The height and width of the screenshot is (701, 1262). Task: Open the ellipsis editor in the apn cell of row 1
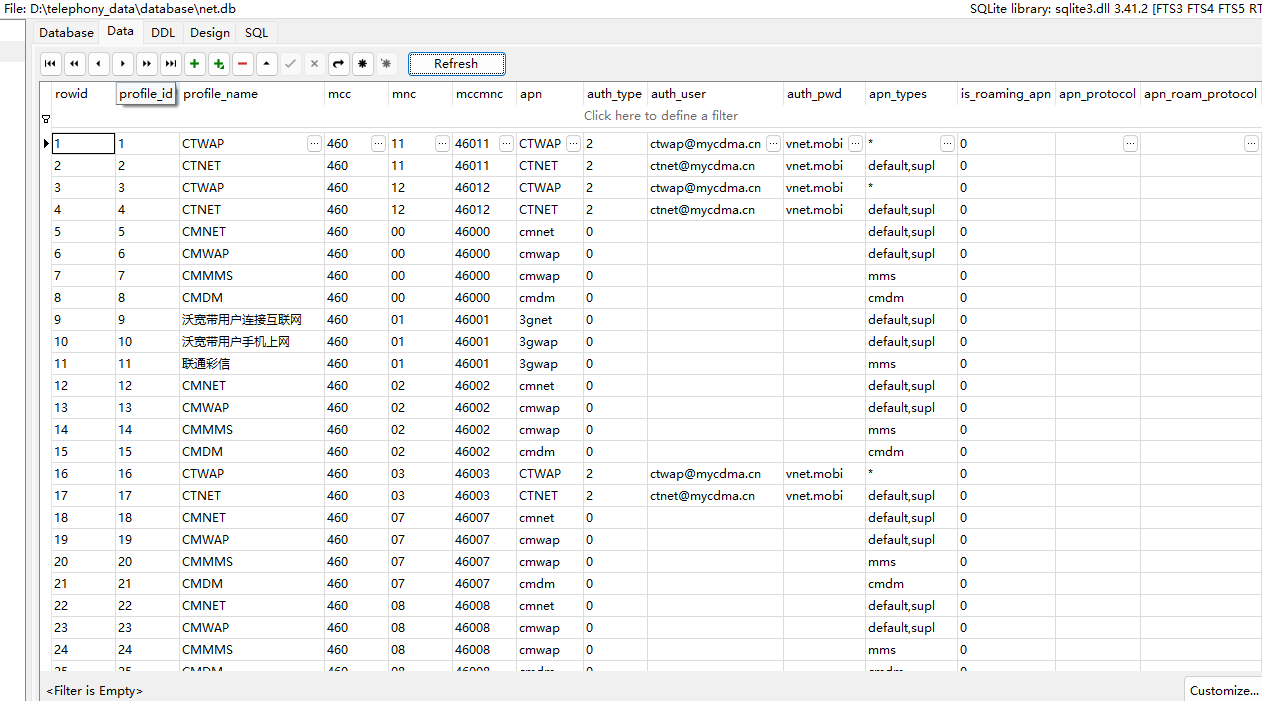point(574,144)
